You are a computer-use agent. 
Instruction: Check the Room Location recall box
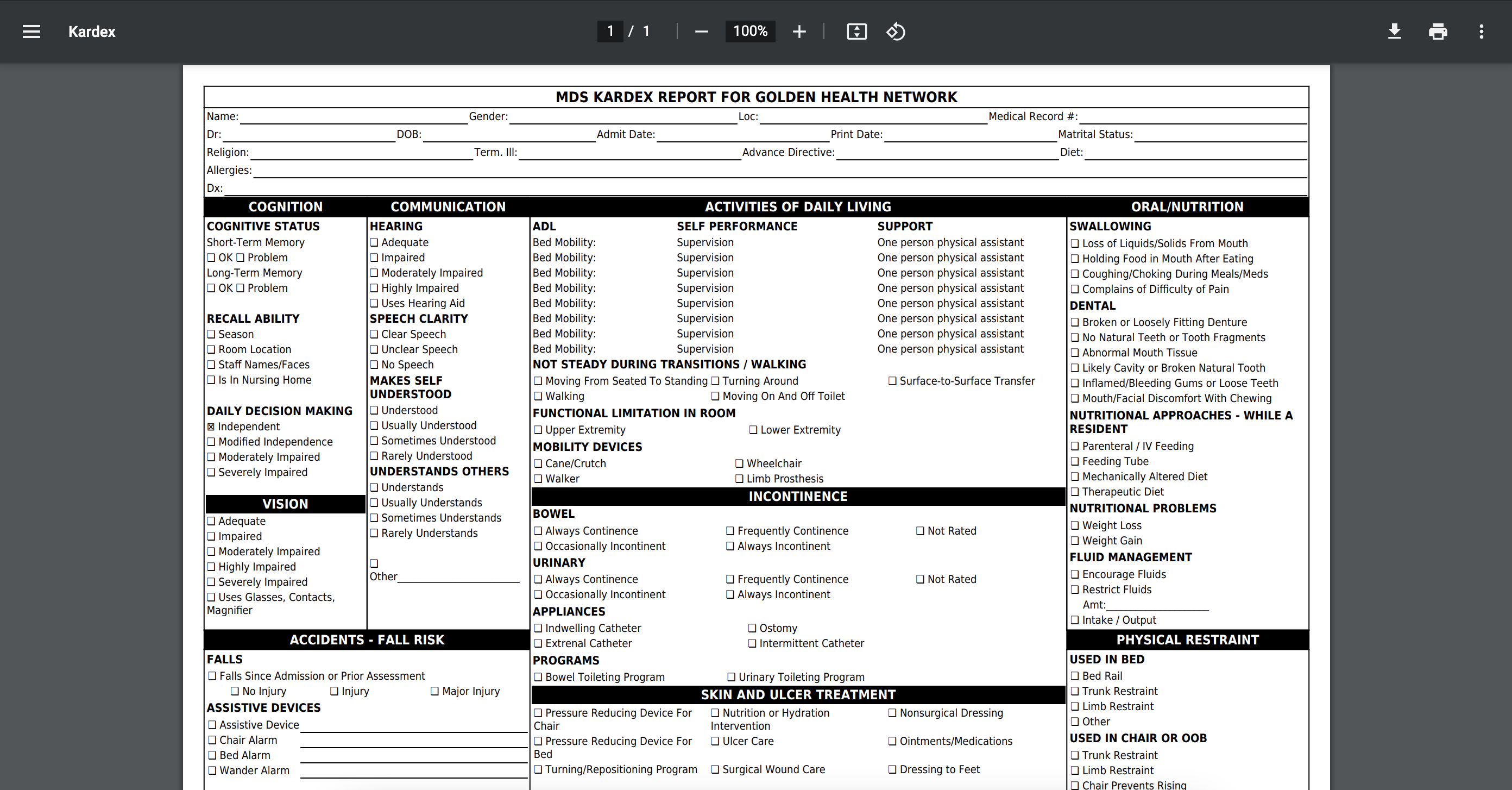pos(211,350)
